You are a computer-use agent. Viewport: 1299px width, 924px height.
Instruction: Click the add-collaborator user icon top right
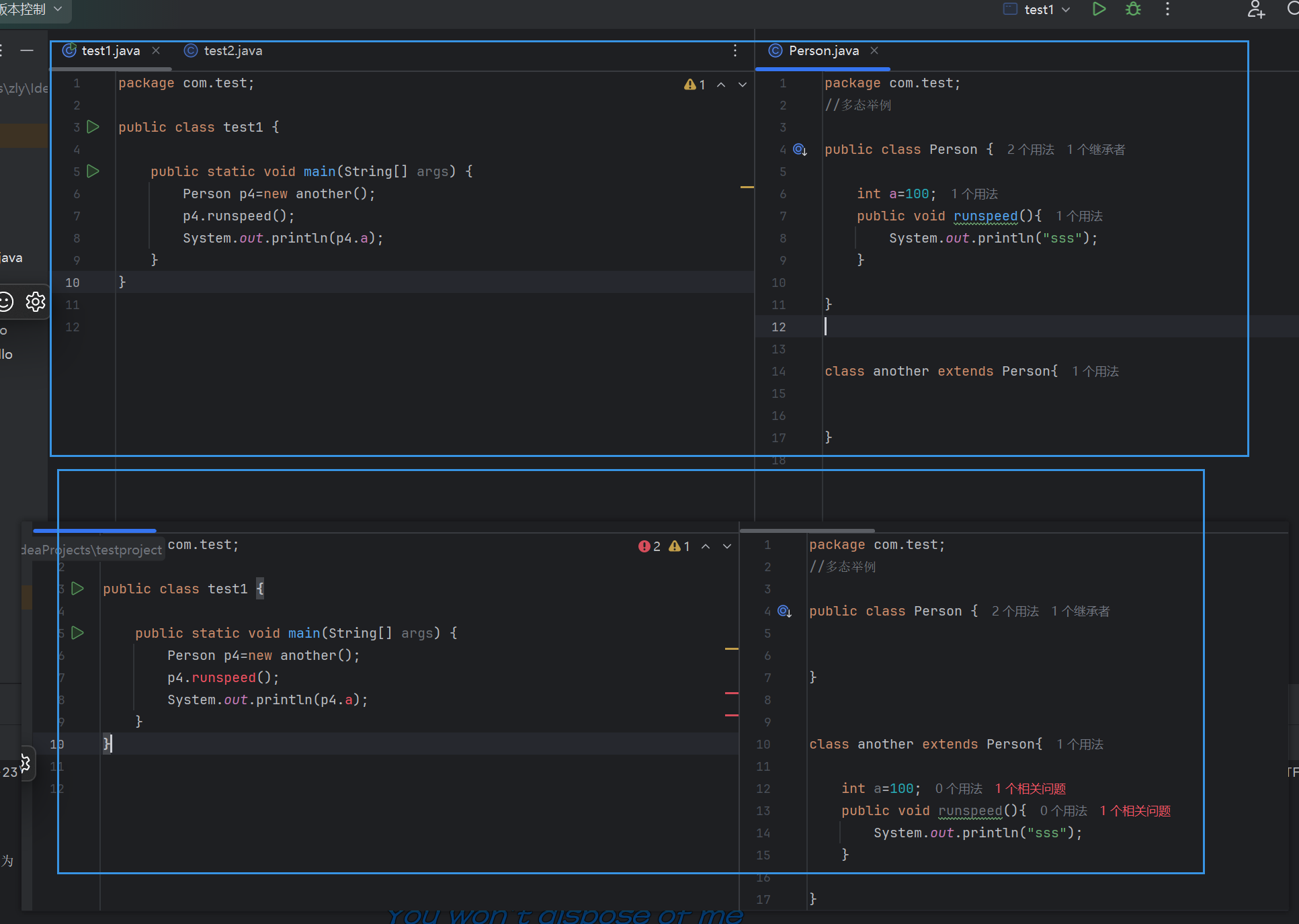click(x=1257, y=11)
